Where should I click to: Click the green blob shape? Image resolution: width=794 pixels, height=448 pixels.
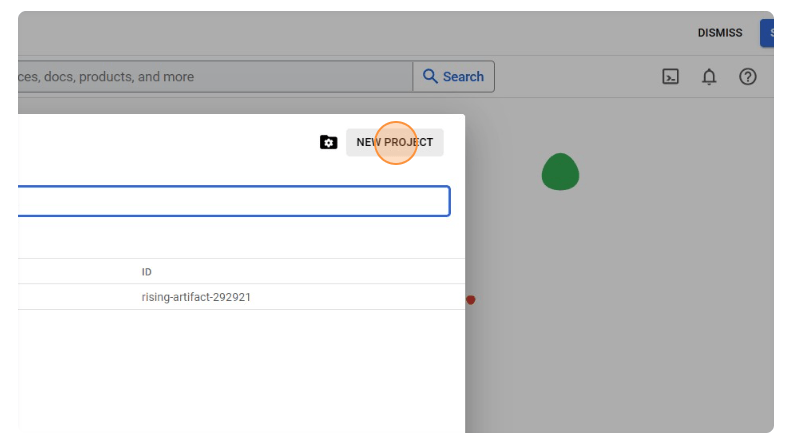click(x=560, y=172)
